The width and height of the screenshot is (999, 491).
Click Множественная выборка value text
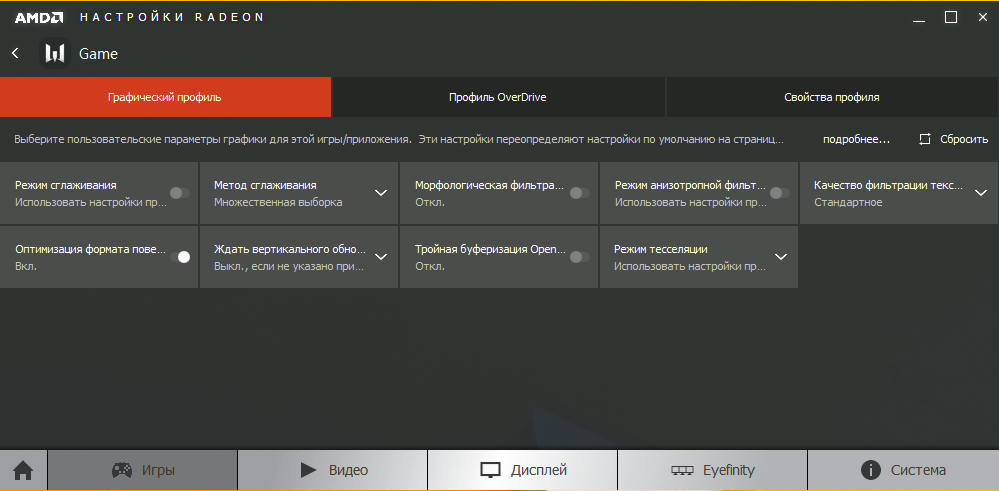coord(278,203)
